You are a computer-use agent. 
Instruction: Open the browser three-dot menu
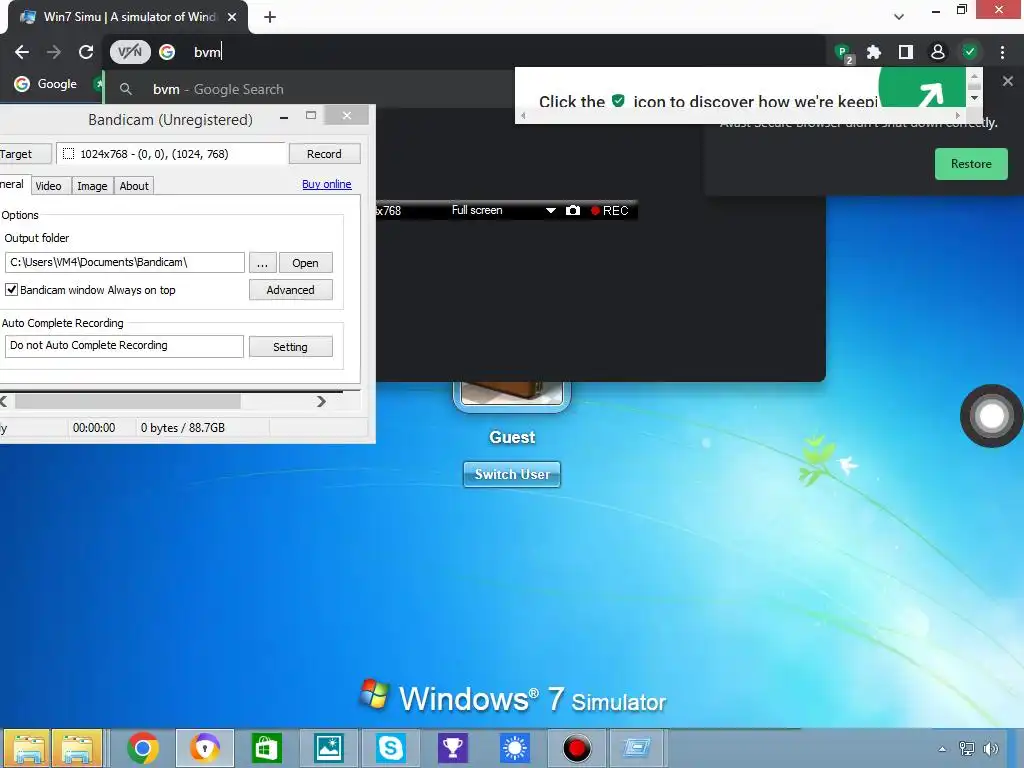(x=1002, y=52)
